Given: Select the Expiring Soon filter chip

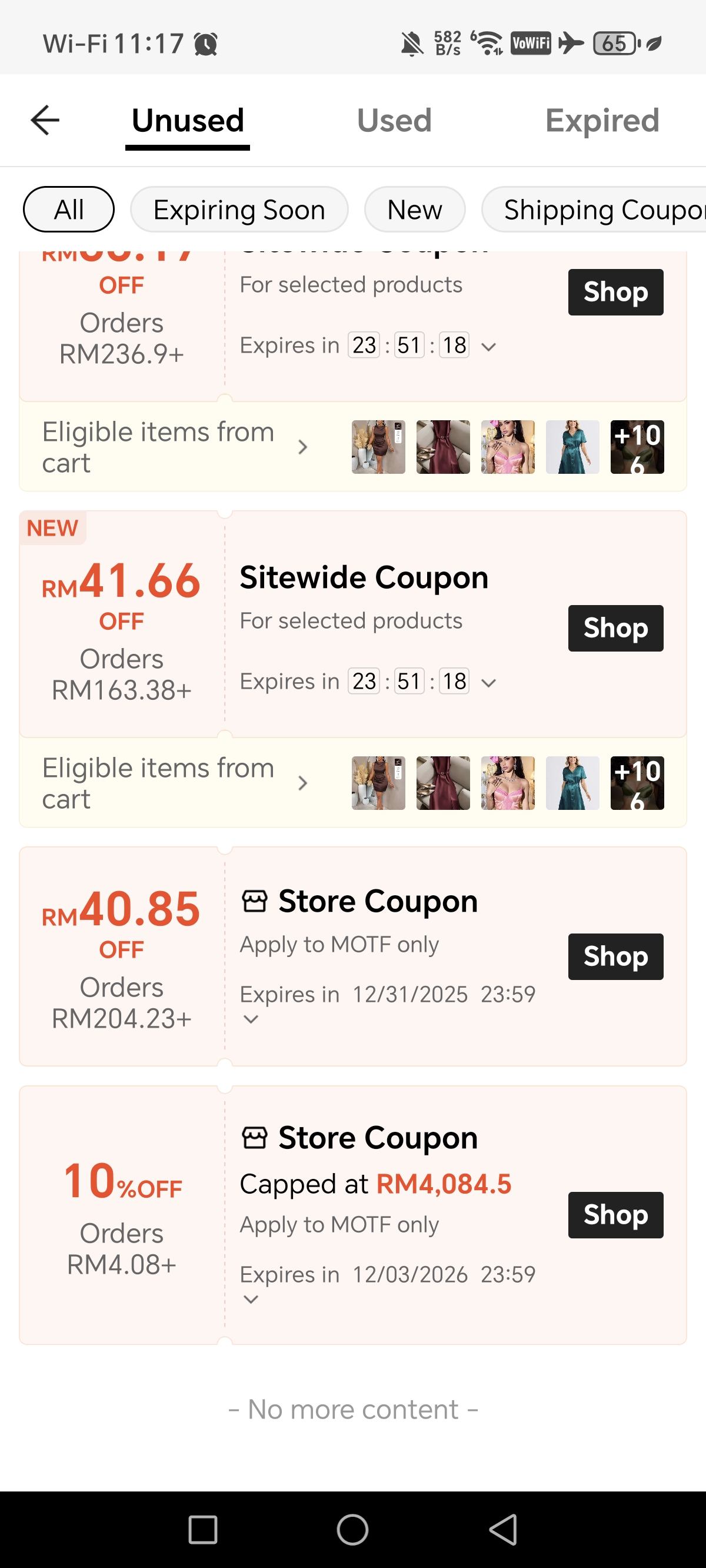Looking at the screenshot, I should point(239,210).
